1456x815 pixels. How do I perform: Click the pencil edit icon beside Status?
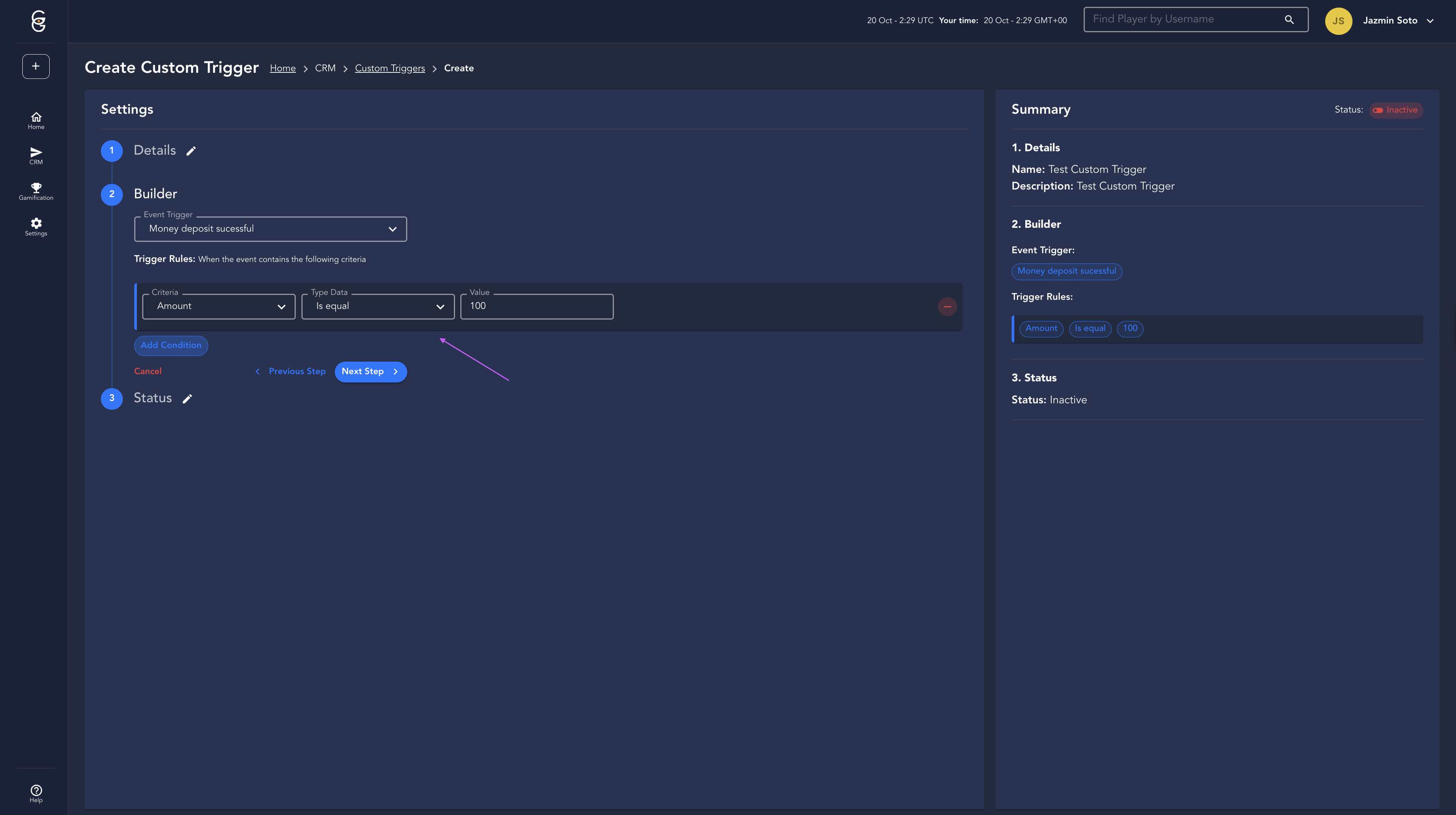pos(187,399)
